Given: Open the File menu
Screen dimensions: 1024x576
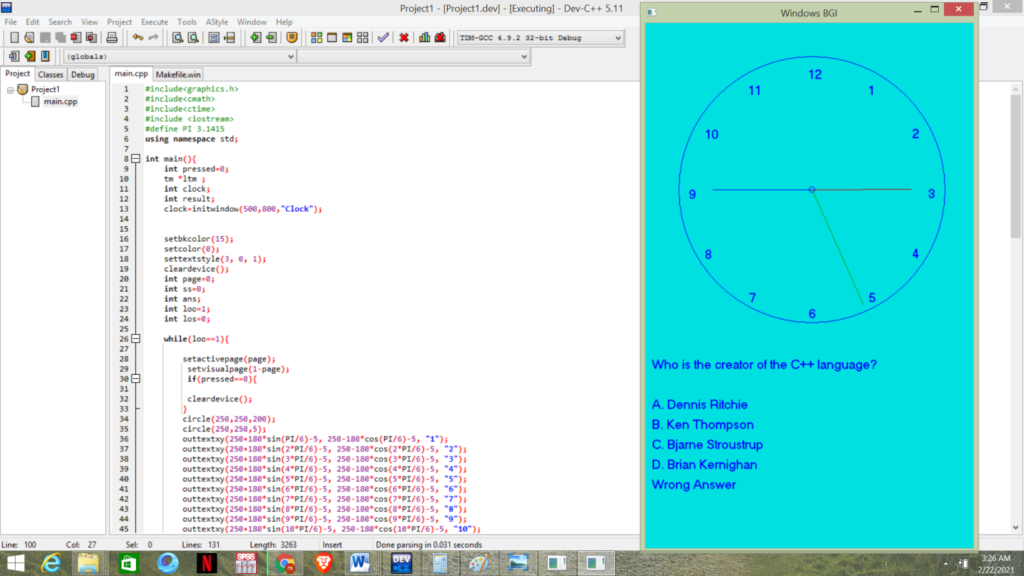Looking at the screenshot, I should pos(10,22).
